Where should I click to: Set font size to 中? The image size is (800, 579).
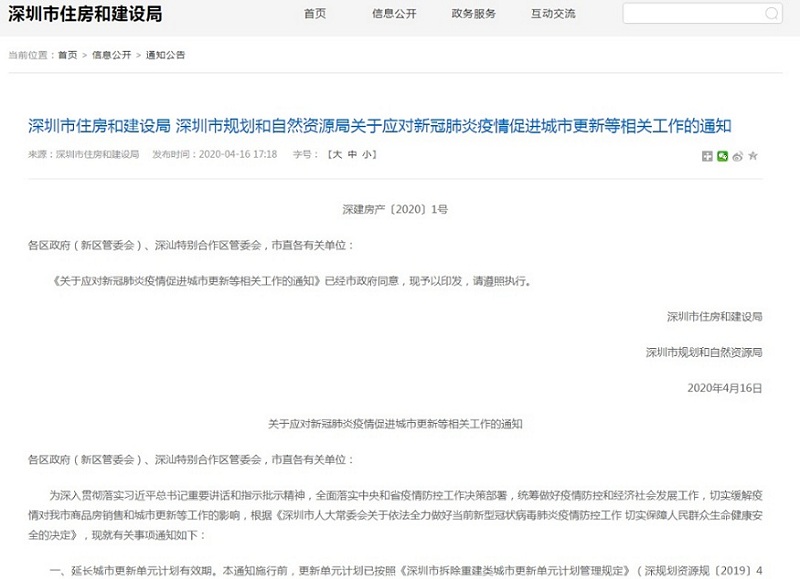352,154
